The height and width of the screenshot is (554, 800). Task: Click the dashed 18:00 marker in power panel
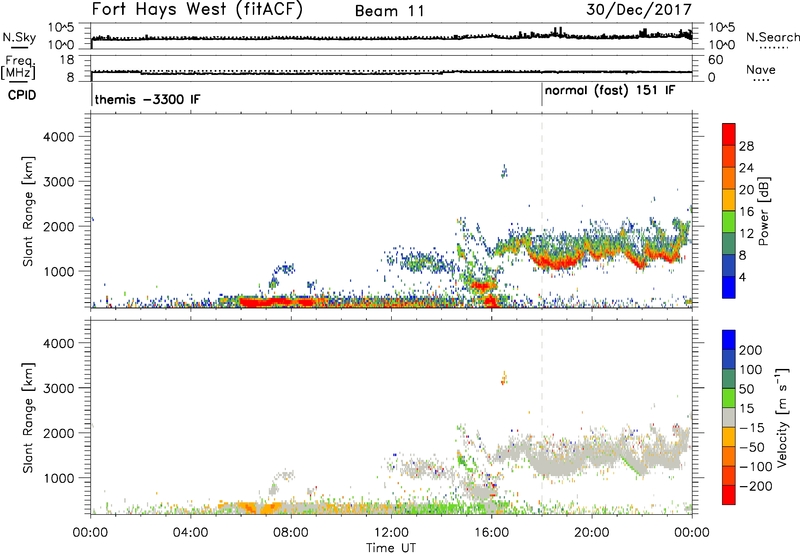coord(542,211)
